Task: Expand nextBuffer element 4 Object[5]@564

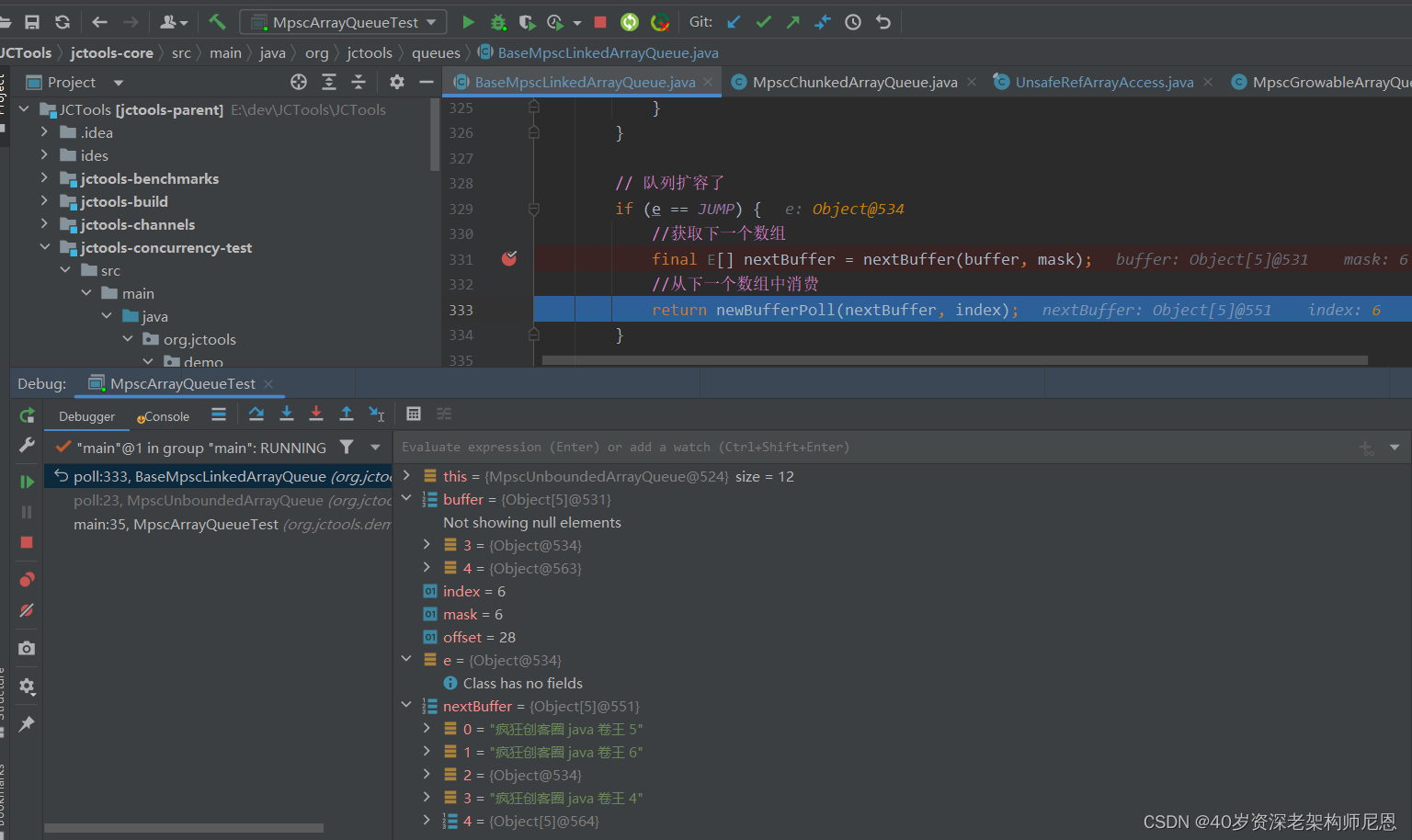Action: (x=427, y=821)
